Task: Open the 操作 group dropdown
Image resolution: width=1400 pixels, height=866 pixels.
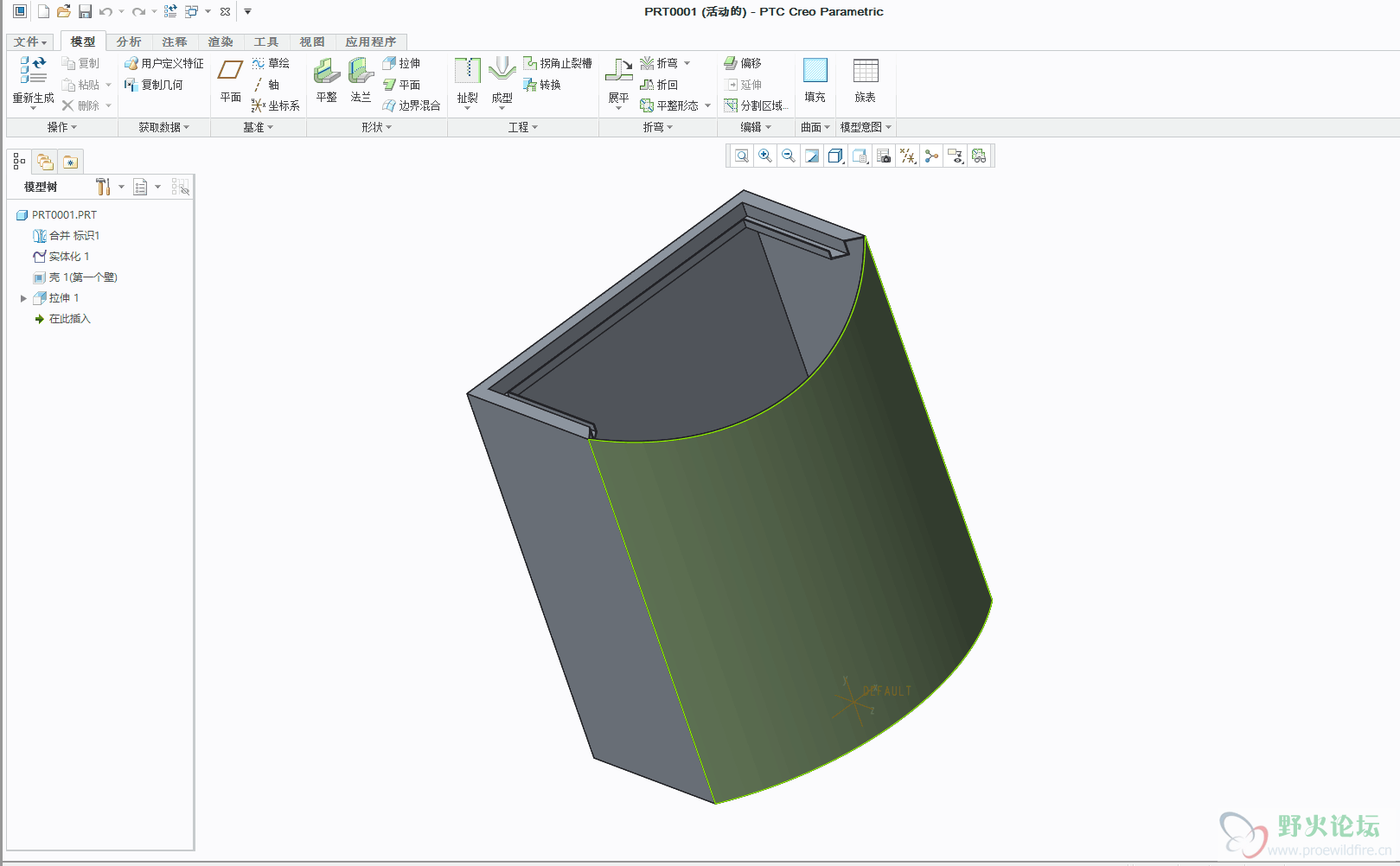Action: coord(61,127)
